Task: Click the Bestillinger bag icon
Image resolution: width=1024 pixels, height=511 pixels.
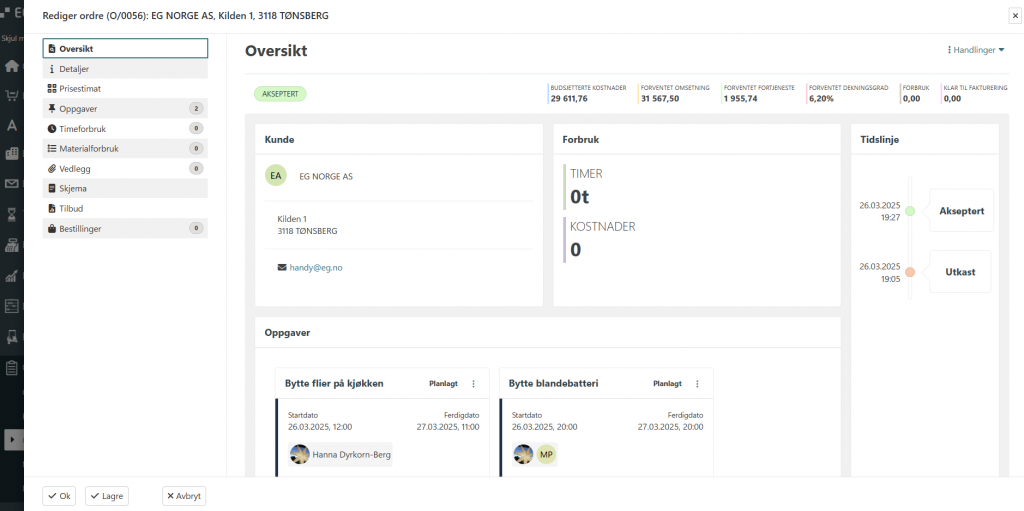Action: coord(52,229)
